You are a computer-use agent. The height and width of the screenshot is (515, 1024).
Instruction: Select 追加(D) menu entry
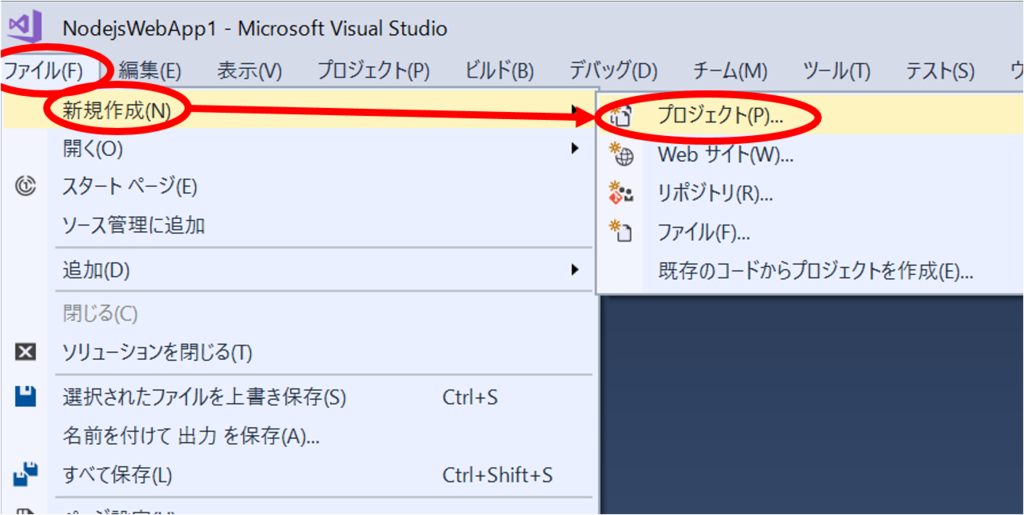(x=299, y=269)
